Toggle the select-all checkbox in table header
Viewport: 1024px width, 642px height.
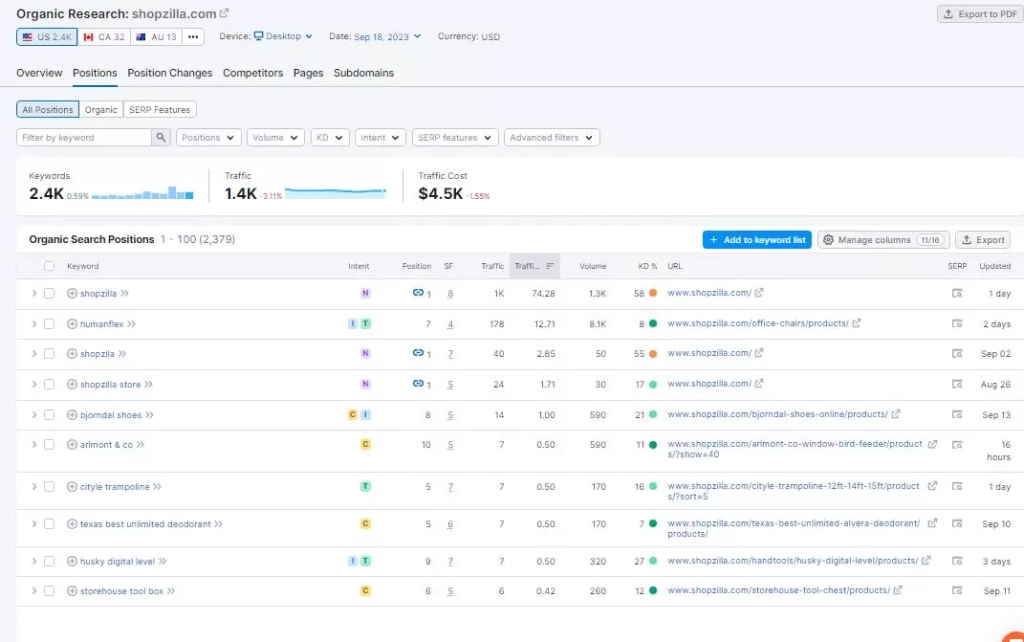coord(49,266)
